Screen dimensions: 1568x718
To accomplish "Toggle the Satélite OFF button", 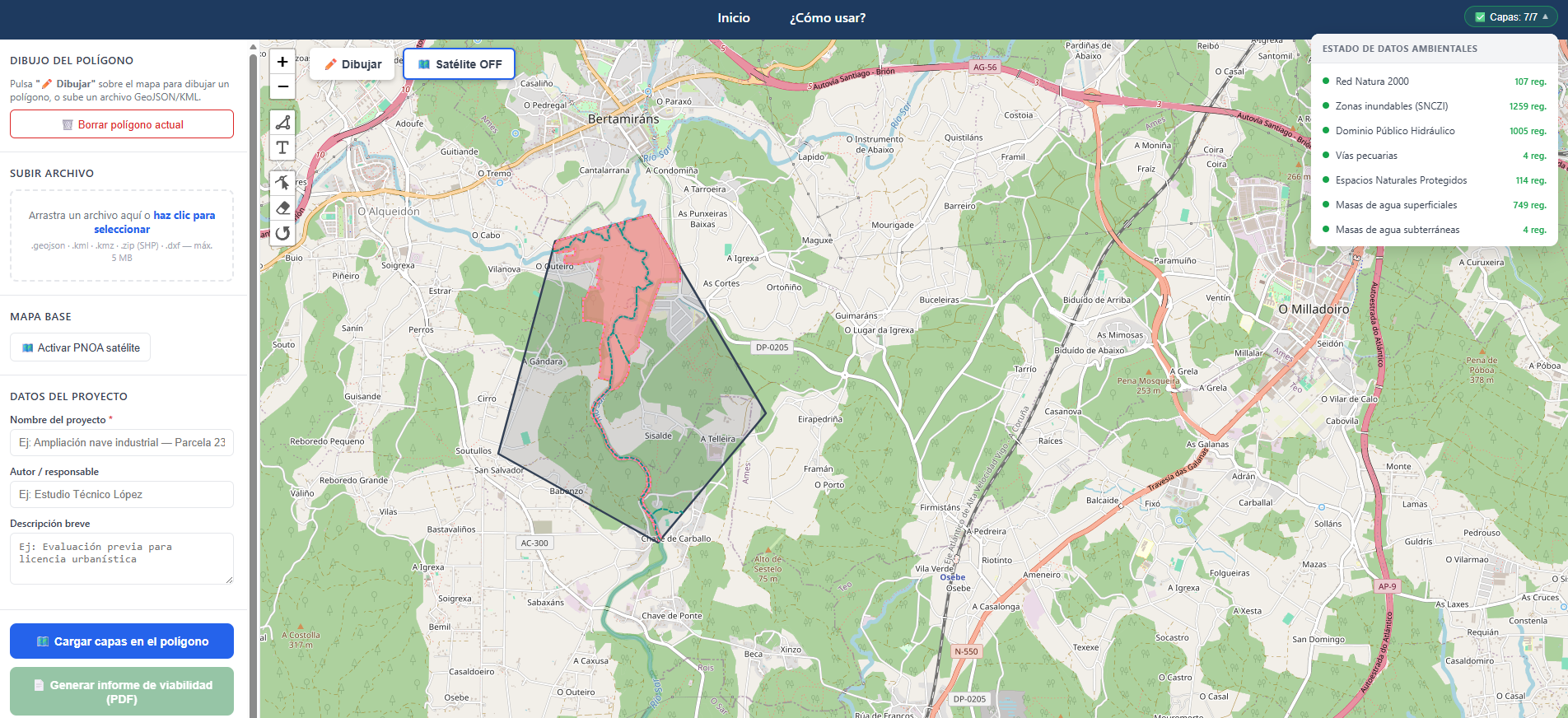I will [x=460, y=64].
